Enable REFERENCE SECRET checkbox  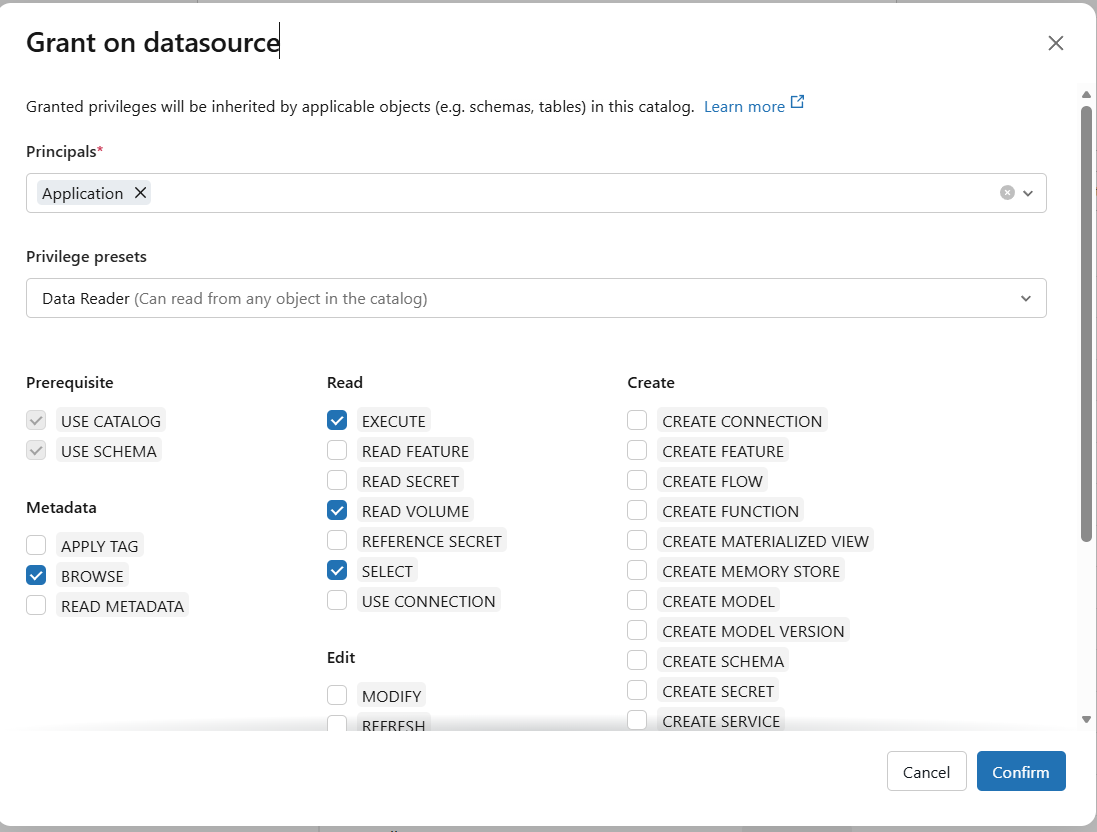[337, 540]
